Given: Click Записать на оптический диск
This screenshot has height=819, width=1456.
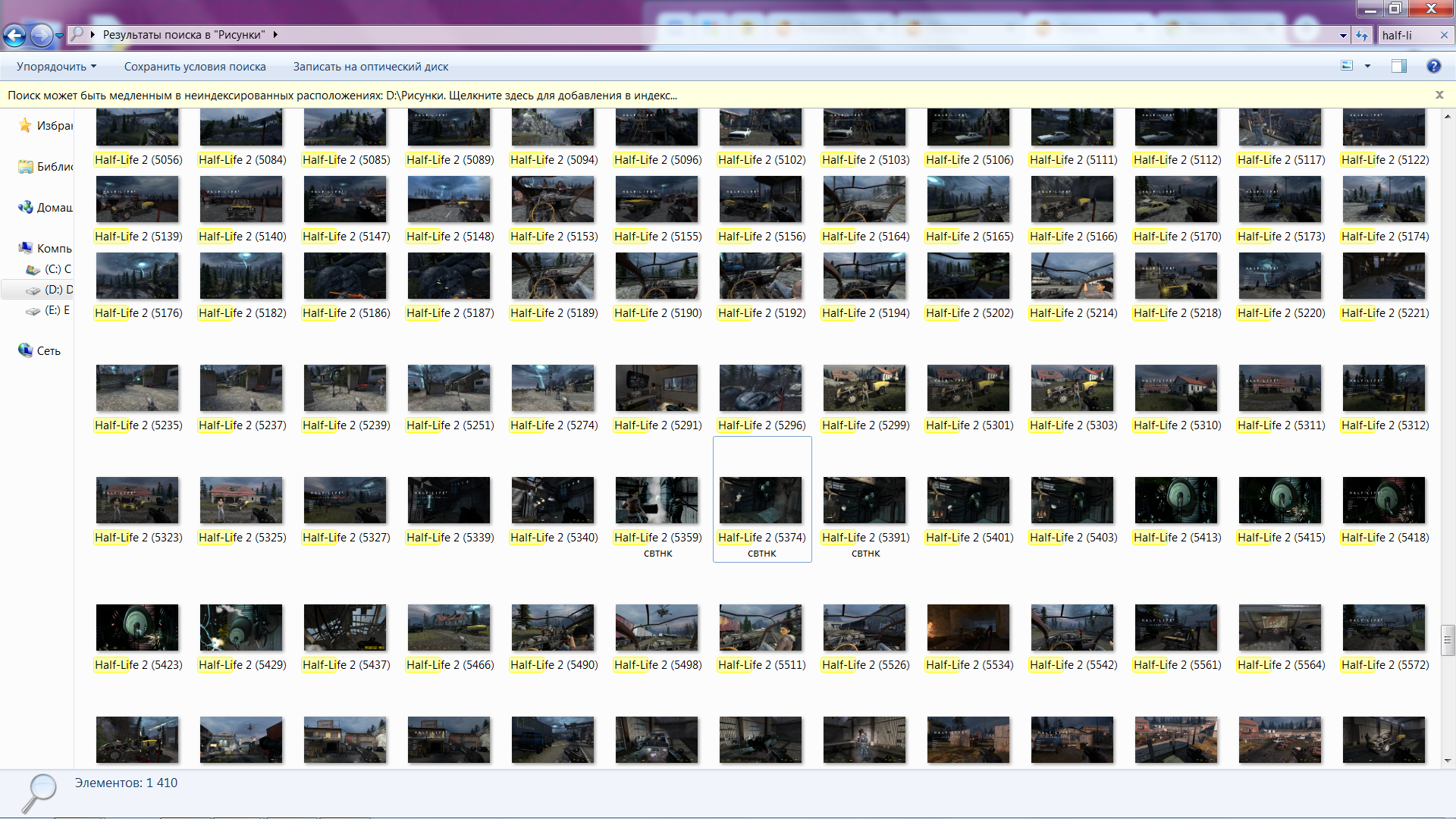Looking at the screenshot, I should tap(370, 67).
